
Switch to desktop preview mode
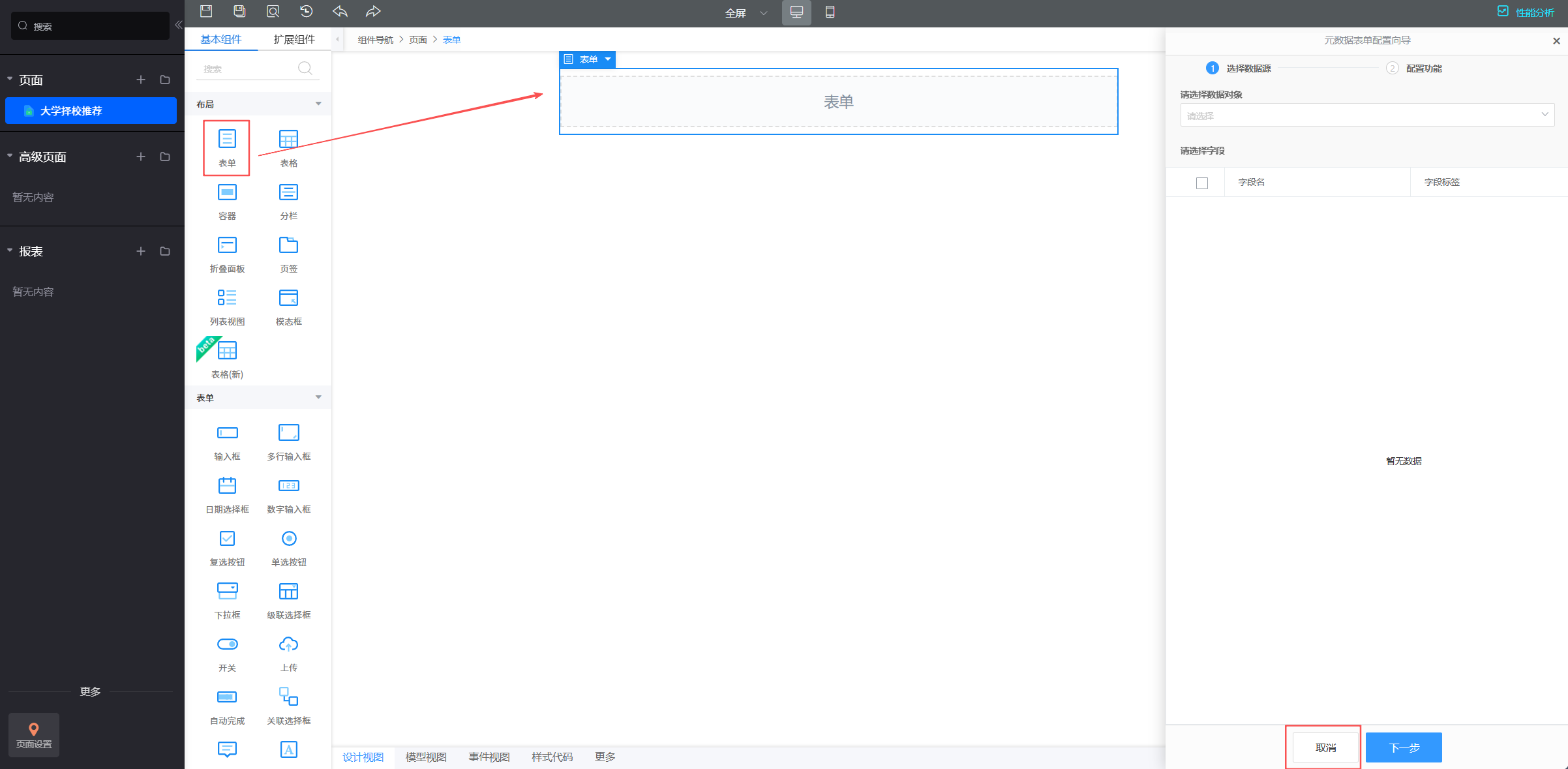(x=796, y=12)
